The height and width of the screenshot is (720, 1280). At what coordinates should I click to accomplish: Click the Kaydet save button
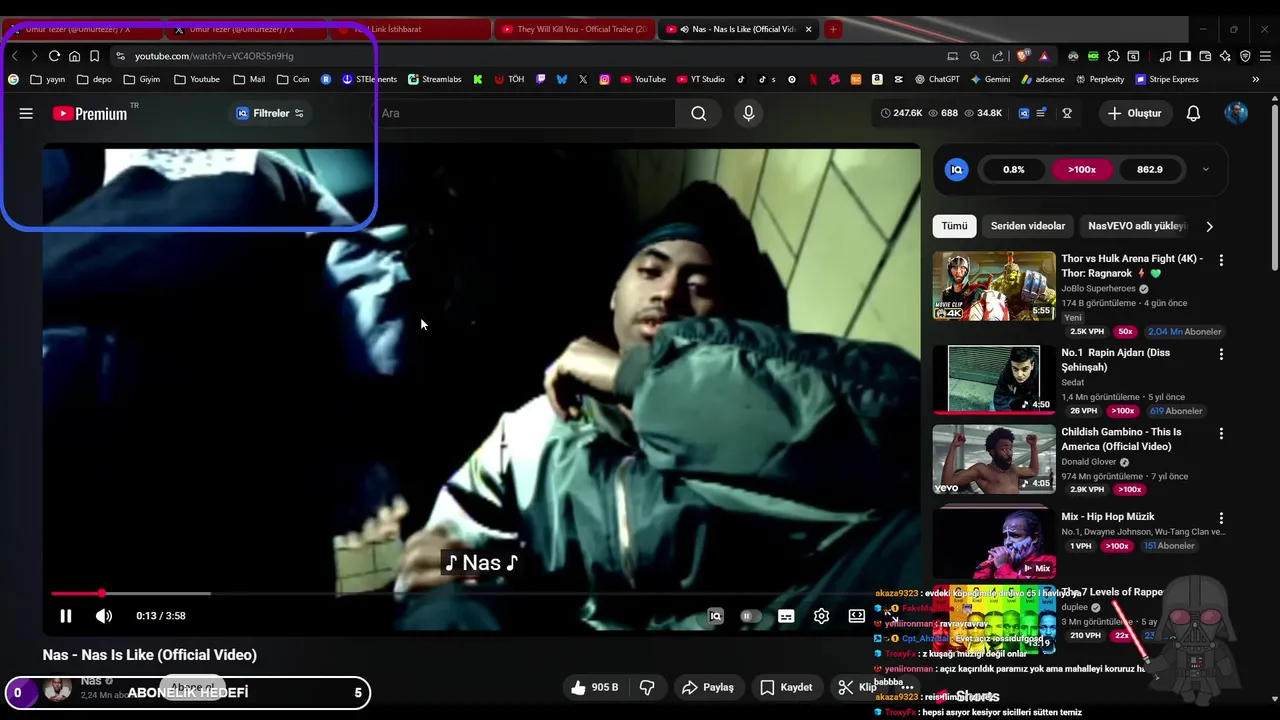point(786,687)
